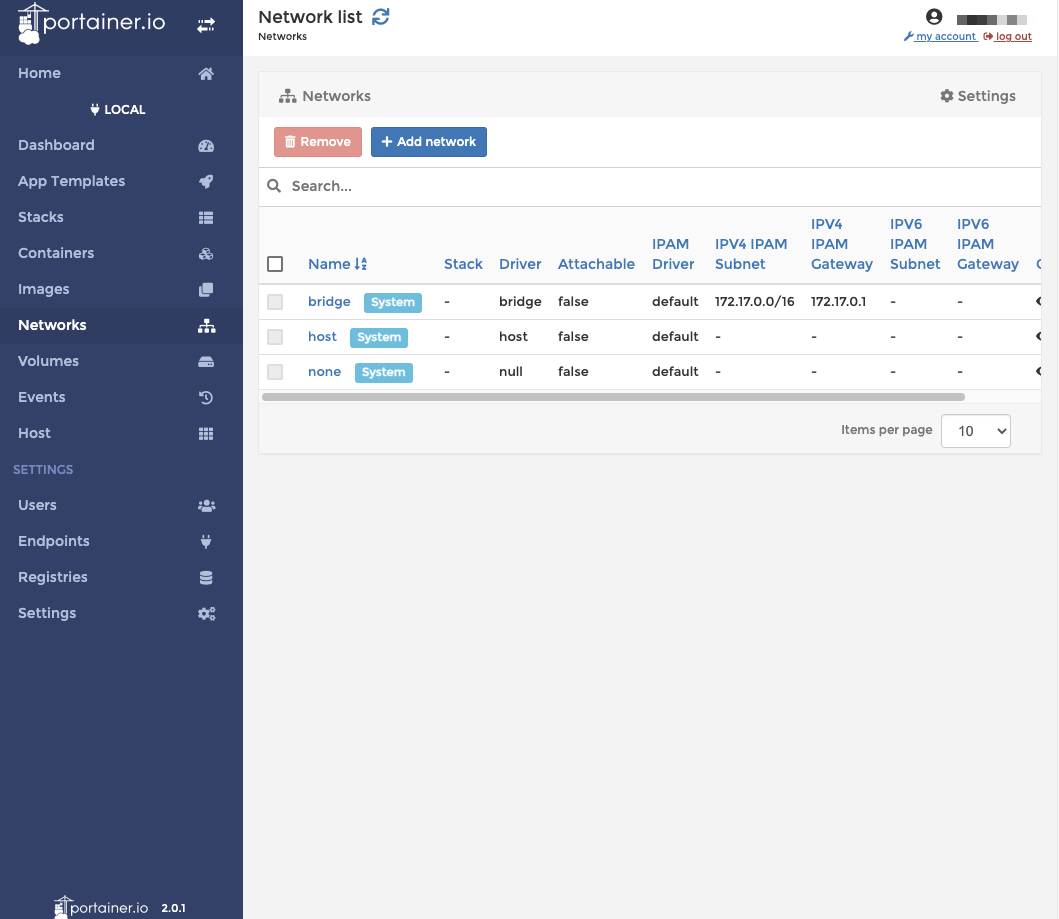The image size is (1059, 919).
Task: Open table Settings in the Networks panel
Action: coord(977,95)
